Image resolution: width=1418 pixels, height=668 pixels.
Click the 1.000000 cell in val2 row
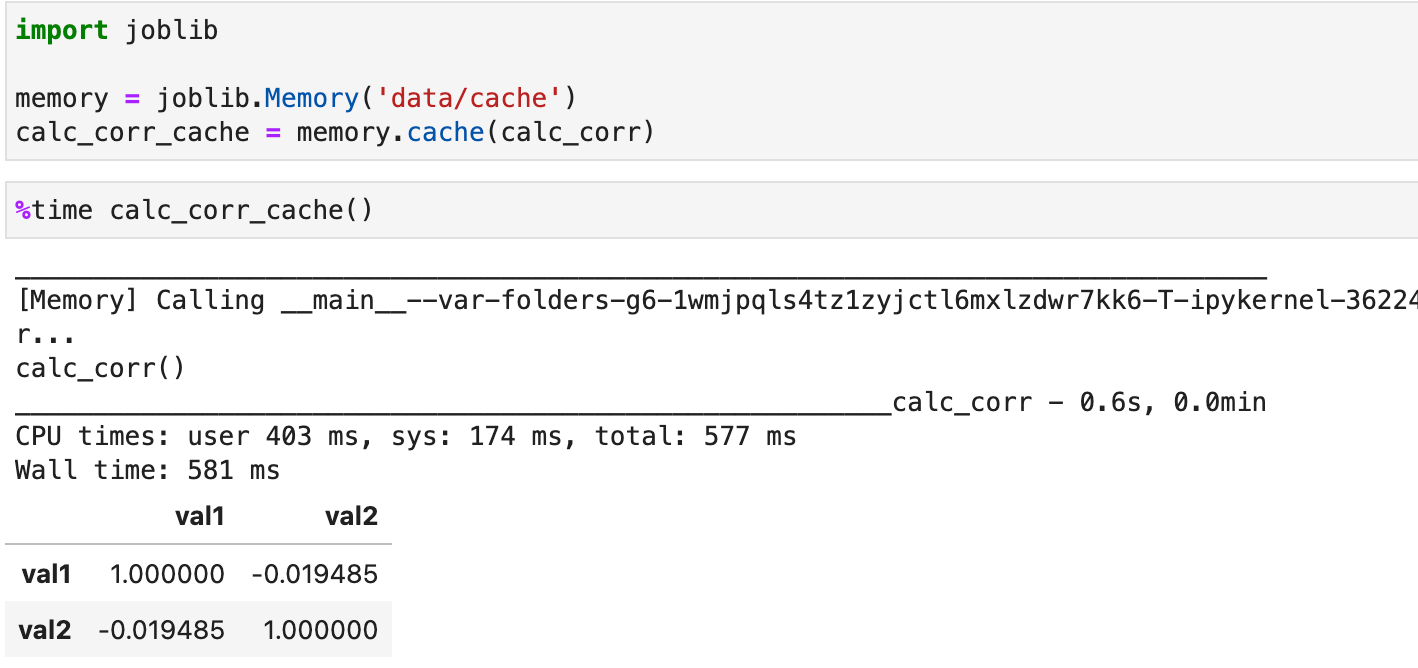(x=322, y=630)
